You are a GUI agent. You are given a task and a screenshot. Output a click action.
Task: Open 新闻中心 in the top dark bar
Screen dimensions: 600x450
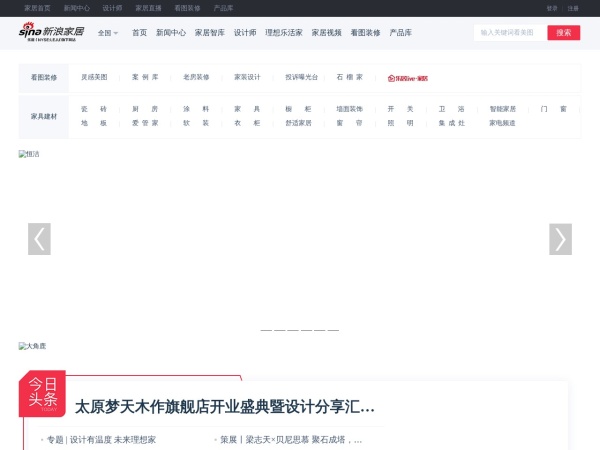click(77, 7)
